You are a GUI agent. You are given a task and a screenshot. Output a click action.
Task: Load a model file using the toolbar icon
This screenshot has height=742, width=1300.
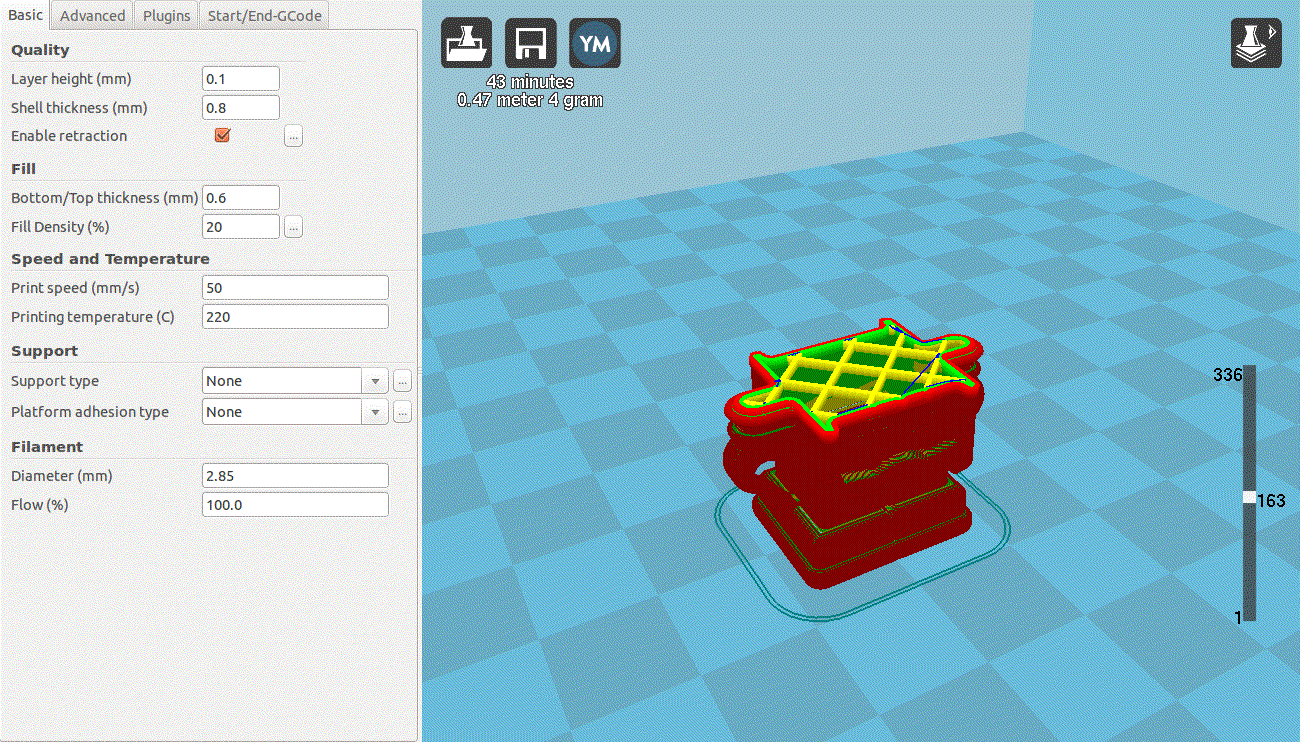point(466,42)
